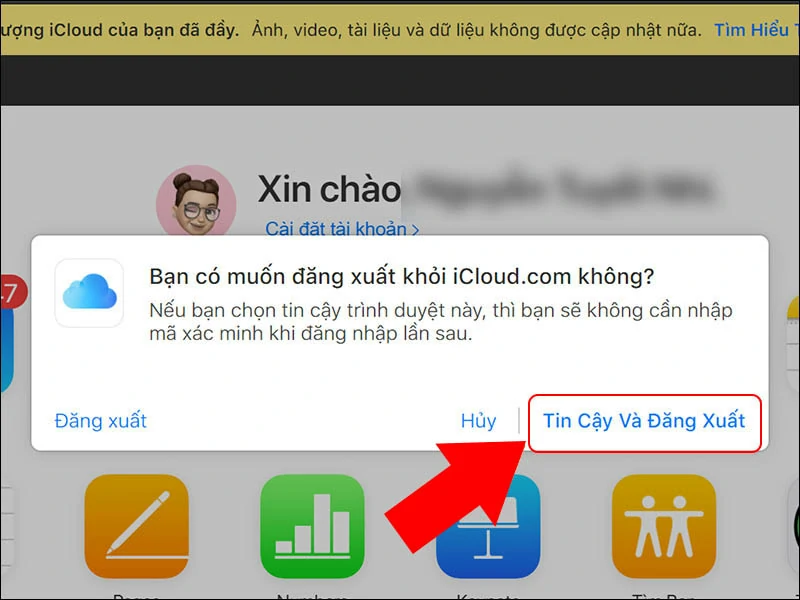Image resolution: width=800 pixels, height=600 pixels.
Task: Click the iCloud cloud icon in dialog
Action: 89,293
